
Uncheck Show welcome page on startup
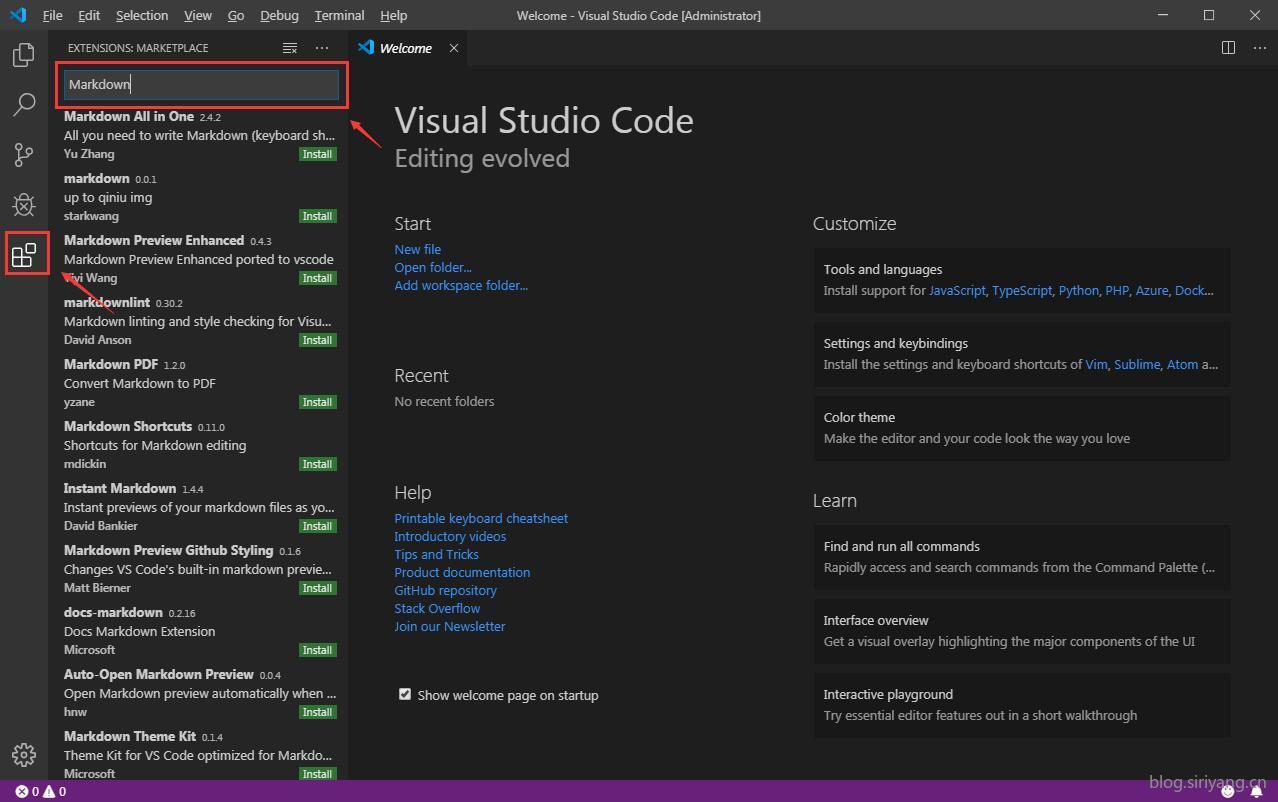(x=405, y=694)
